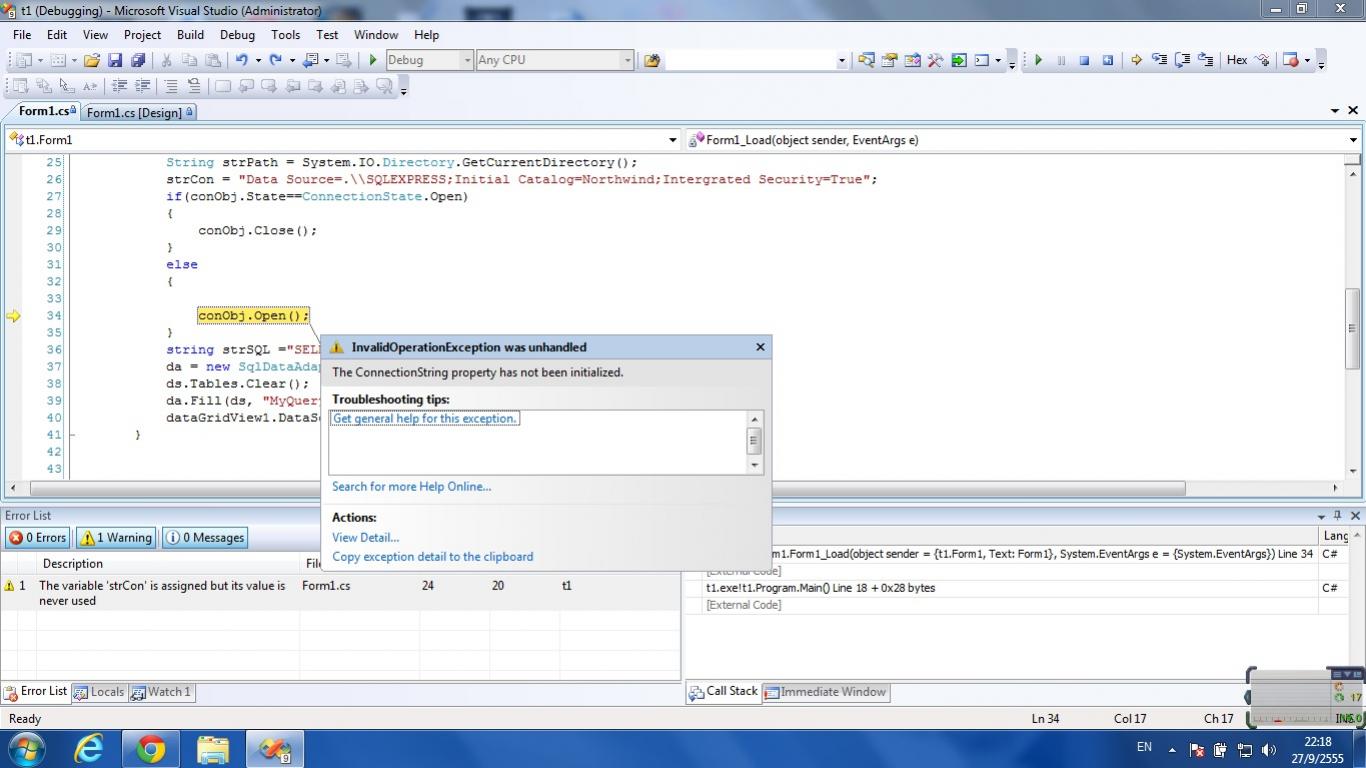Open the Build menu
Image resolution: width=1366 pixels, height=768 pixels.
[x=190, y=34]
